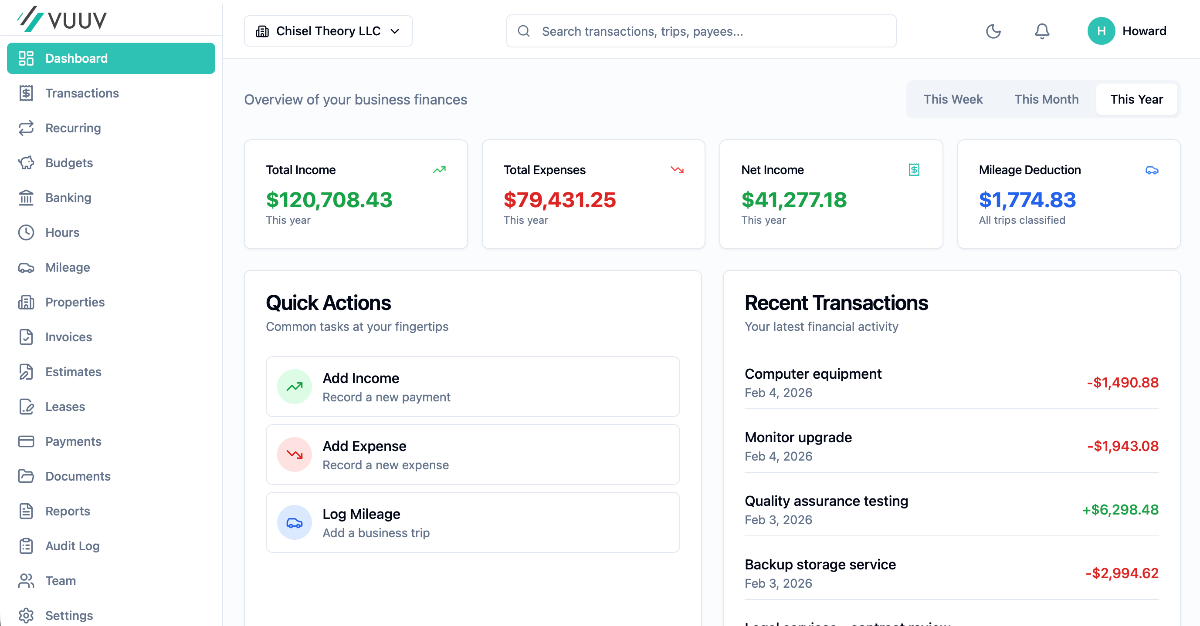1200x626 pixels.
Task: Select the Banking building icon in the sidebar
Action: (26, 198)
